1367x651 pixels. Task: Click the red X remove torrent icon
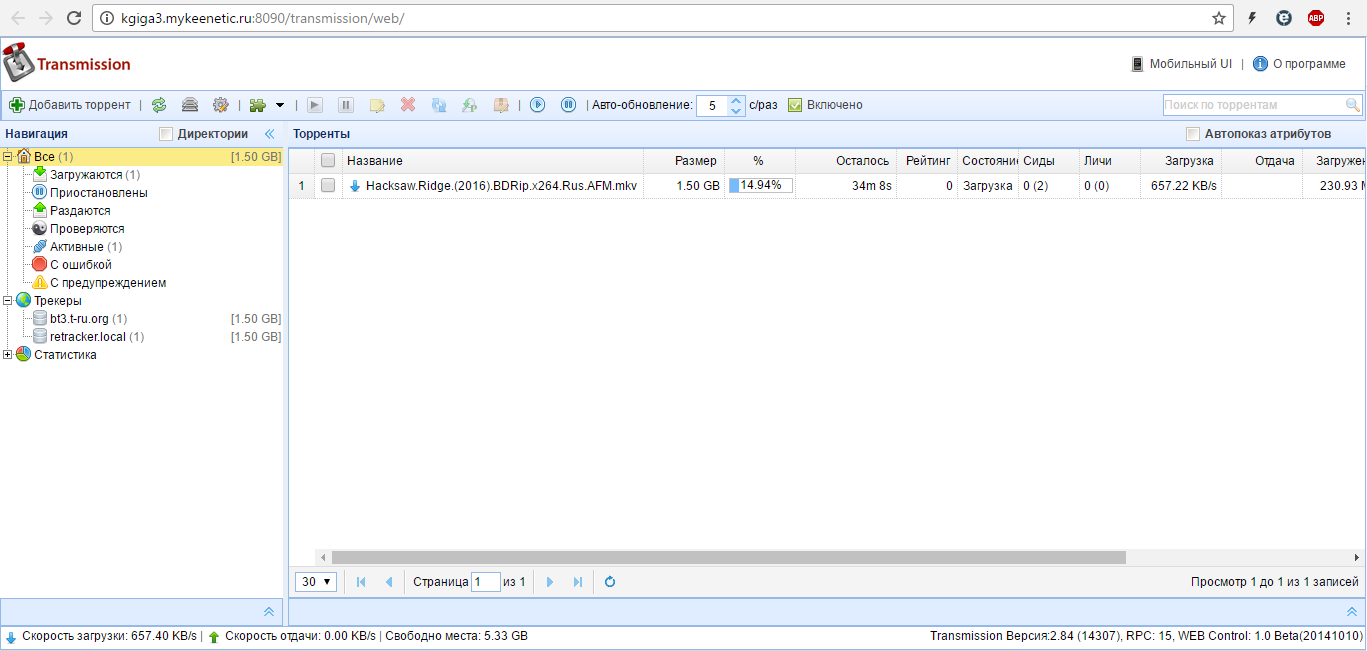tap(408, 105)
